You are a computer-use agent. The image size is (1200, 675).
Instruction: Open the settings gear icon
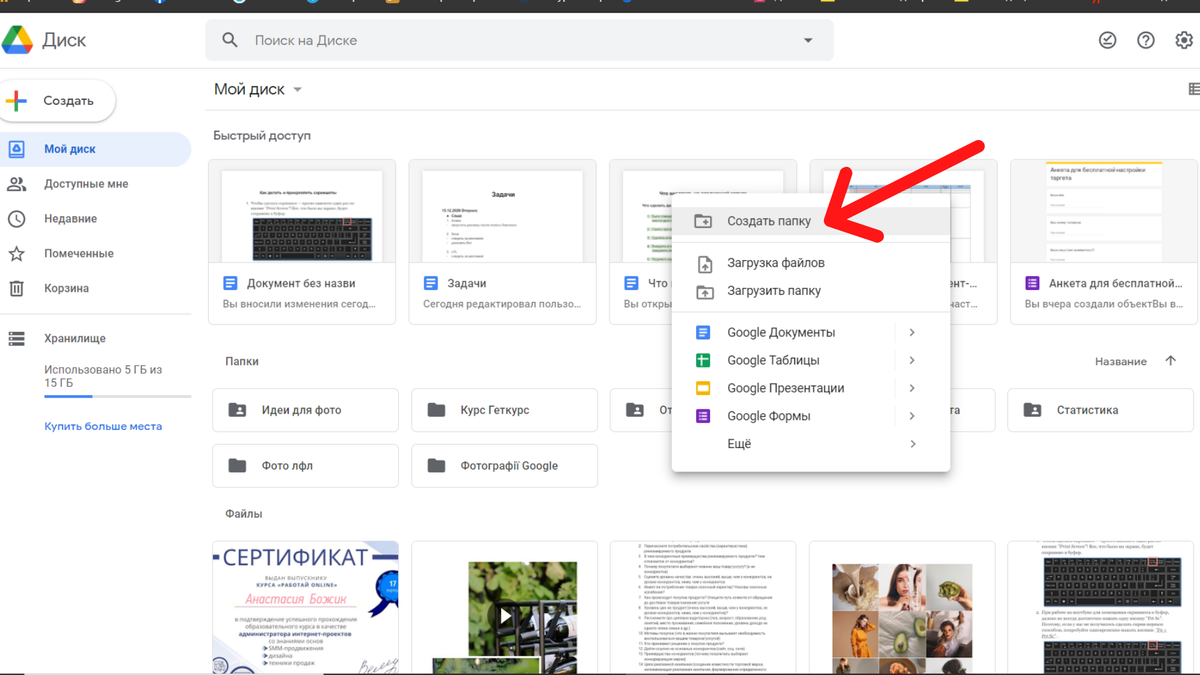click(1184, 40)
